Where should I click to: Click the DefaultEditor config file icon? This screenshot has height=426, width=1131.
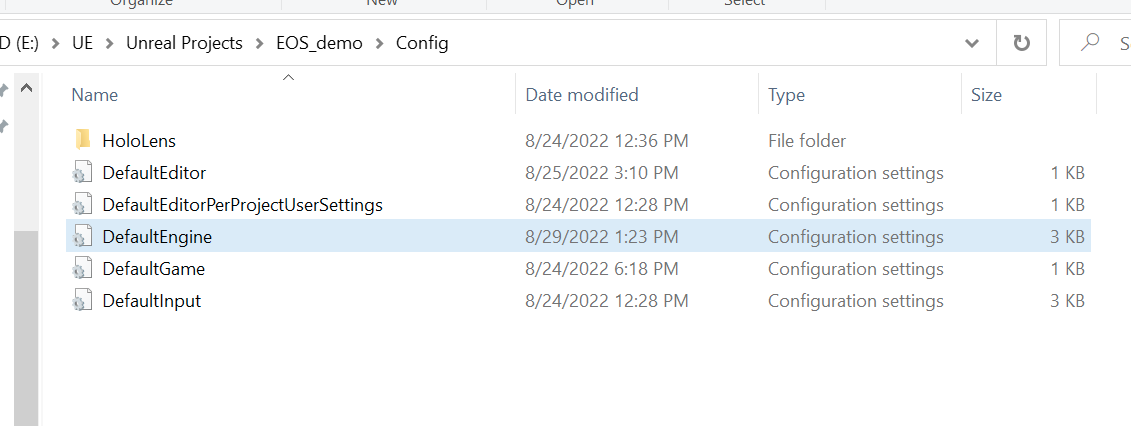point(83,173)
